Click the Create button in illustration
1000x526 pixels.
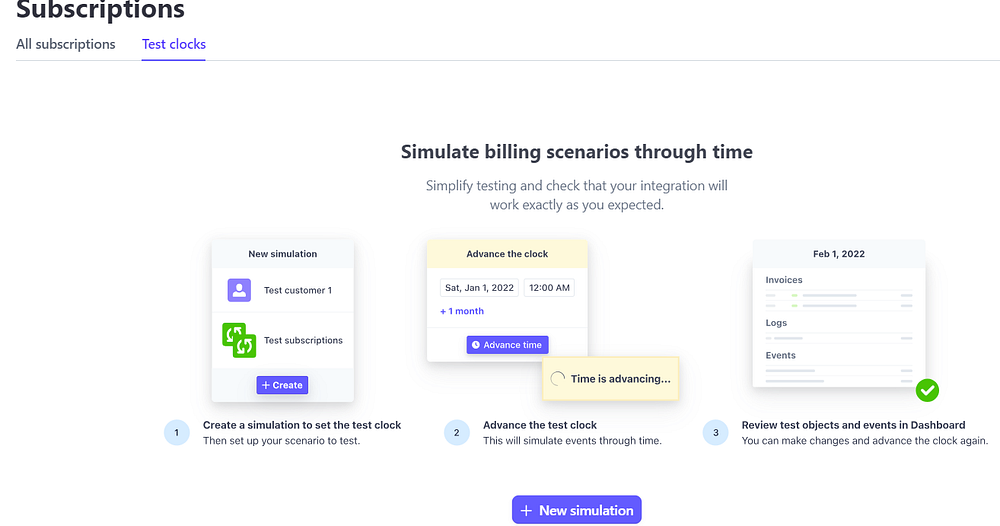(283, 385)
